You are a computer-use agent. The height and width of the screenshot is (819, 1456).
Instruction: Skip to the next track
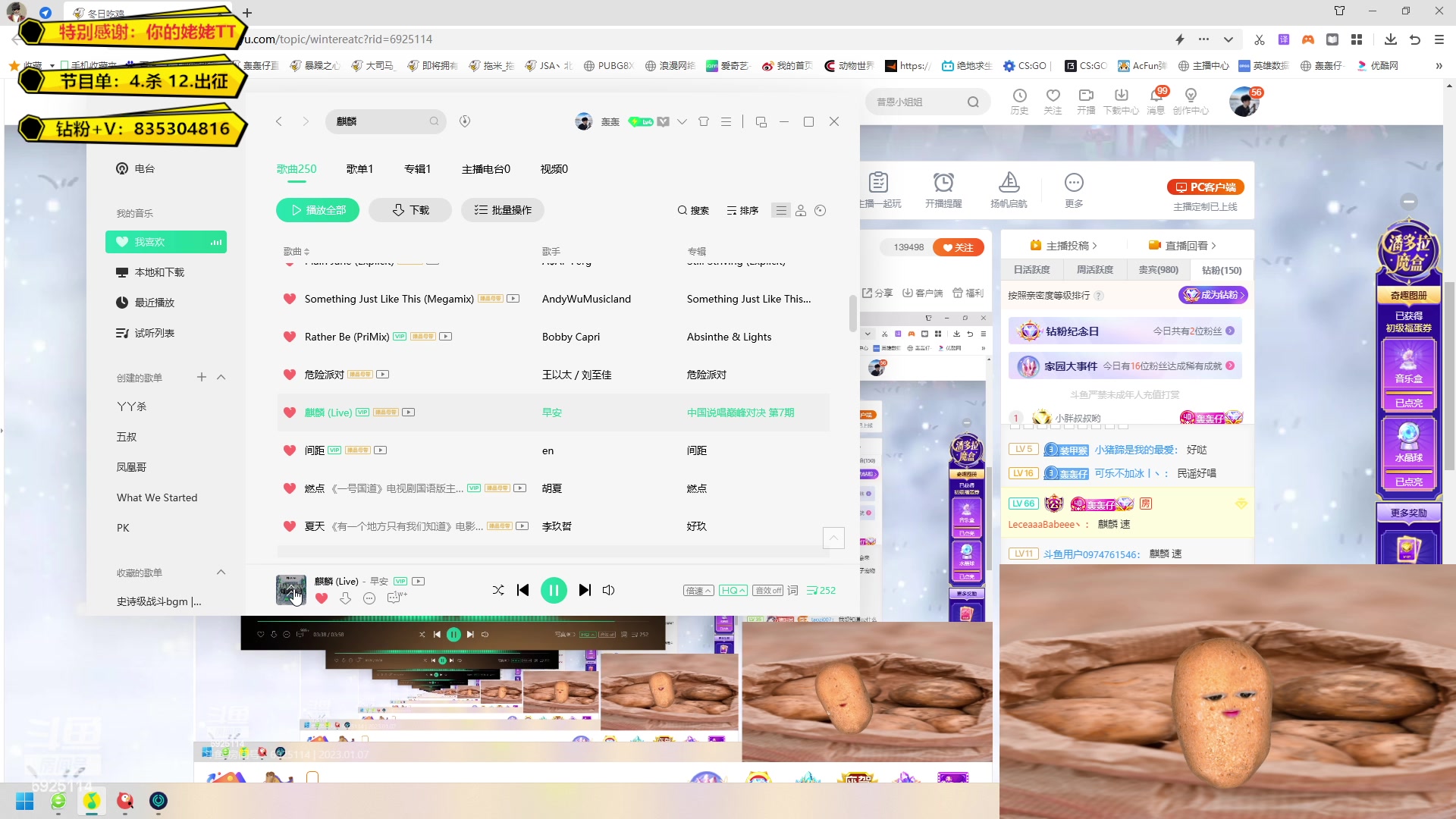[x=585, y=590]
